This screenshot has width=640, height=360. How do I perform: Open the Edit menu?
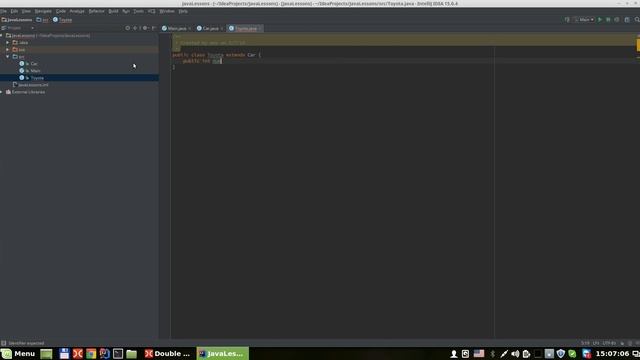[x=14, y=11]
